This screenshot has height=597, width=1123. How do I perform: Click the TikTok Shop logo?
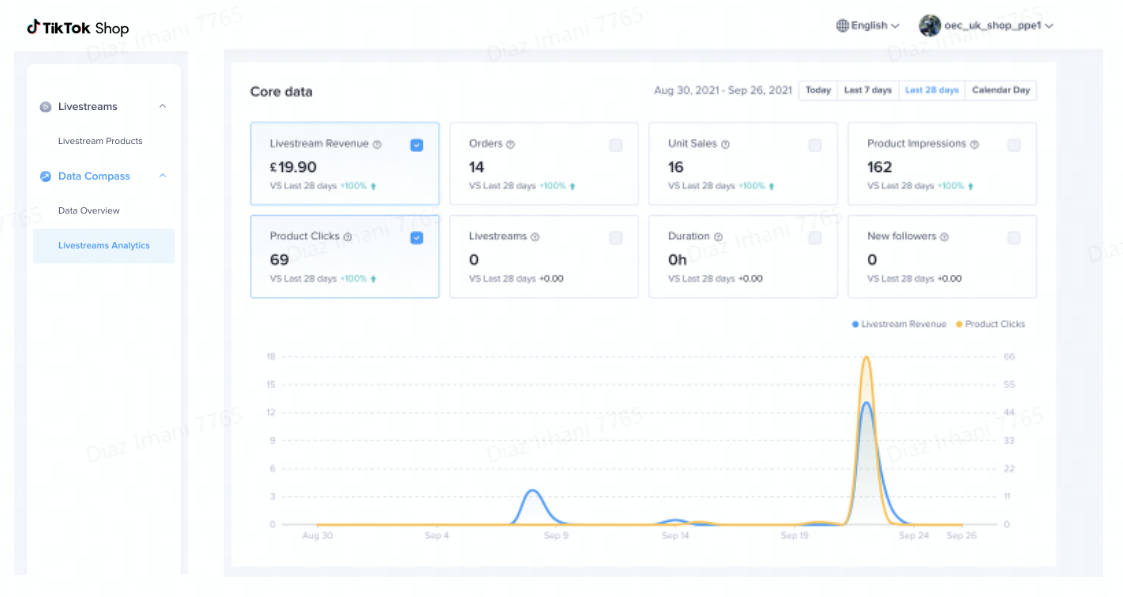coord(78,28)
